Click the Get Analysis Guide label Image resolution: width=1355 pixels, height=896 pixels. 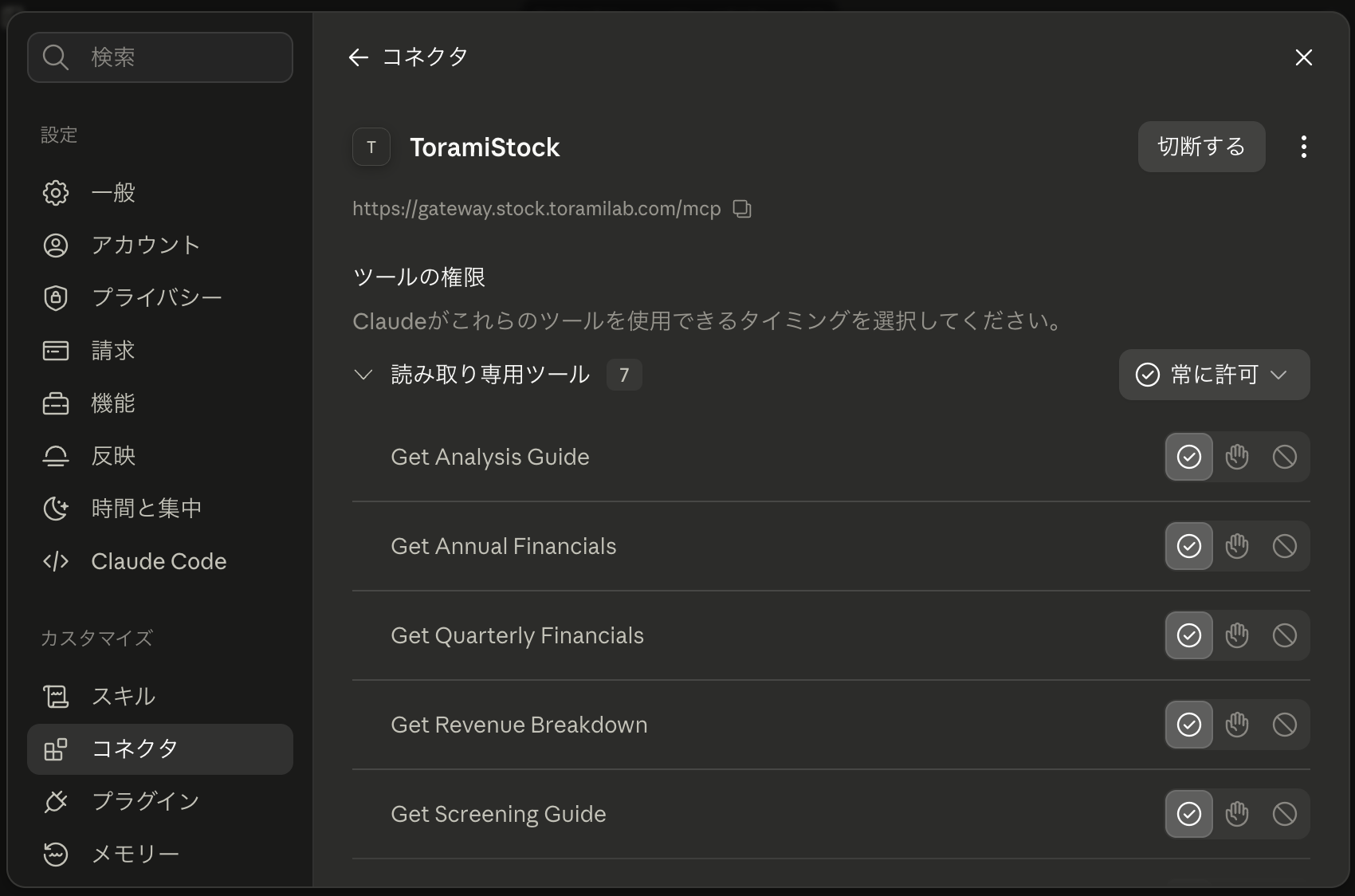coord(490,457)
